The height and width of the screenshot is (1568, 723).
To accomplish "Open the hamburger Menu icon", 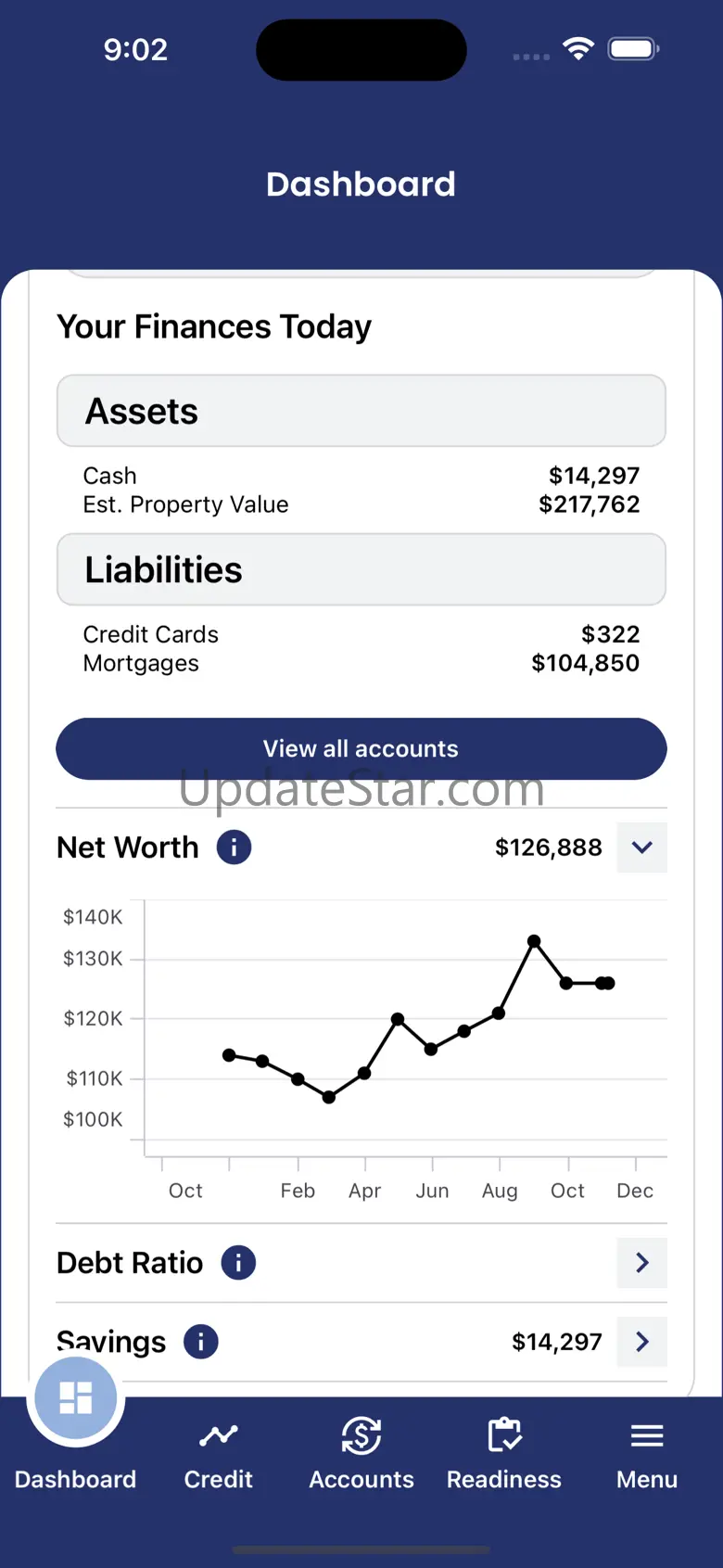I will click(x=647, y=1436).
